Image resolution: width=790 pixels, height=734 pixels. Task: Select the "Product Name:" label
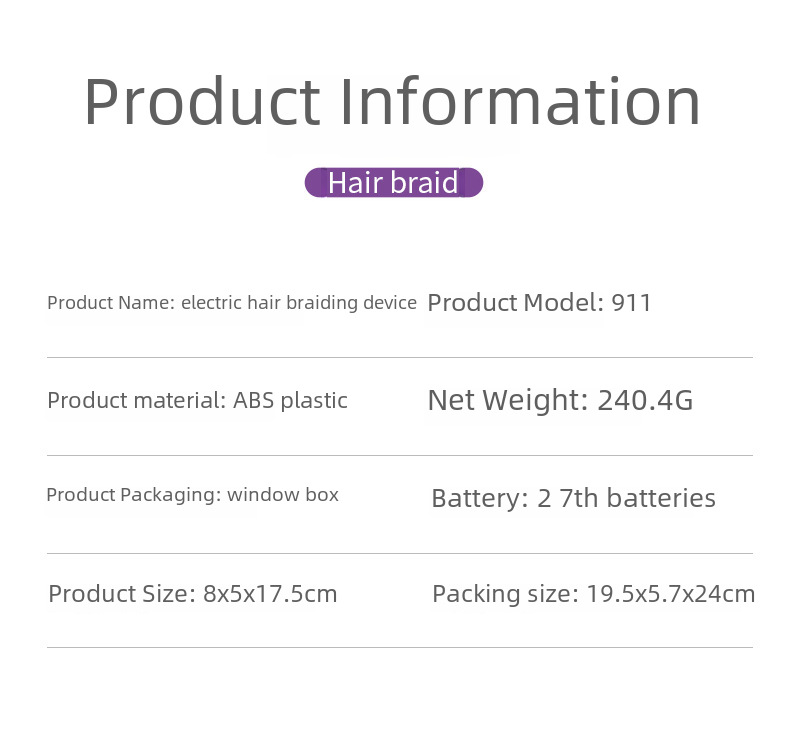111,303
